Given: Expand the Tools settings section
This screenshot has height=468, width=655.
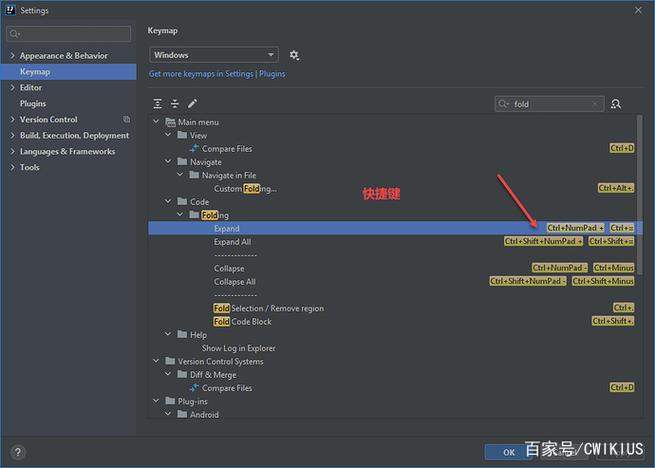Looking at the screenshot, I should click(x=12, y=167).
